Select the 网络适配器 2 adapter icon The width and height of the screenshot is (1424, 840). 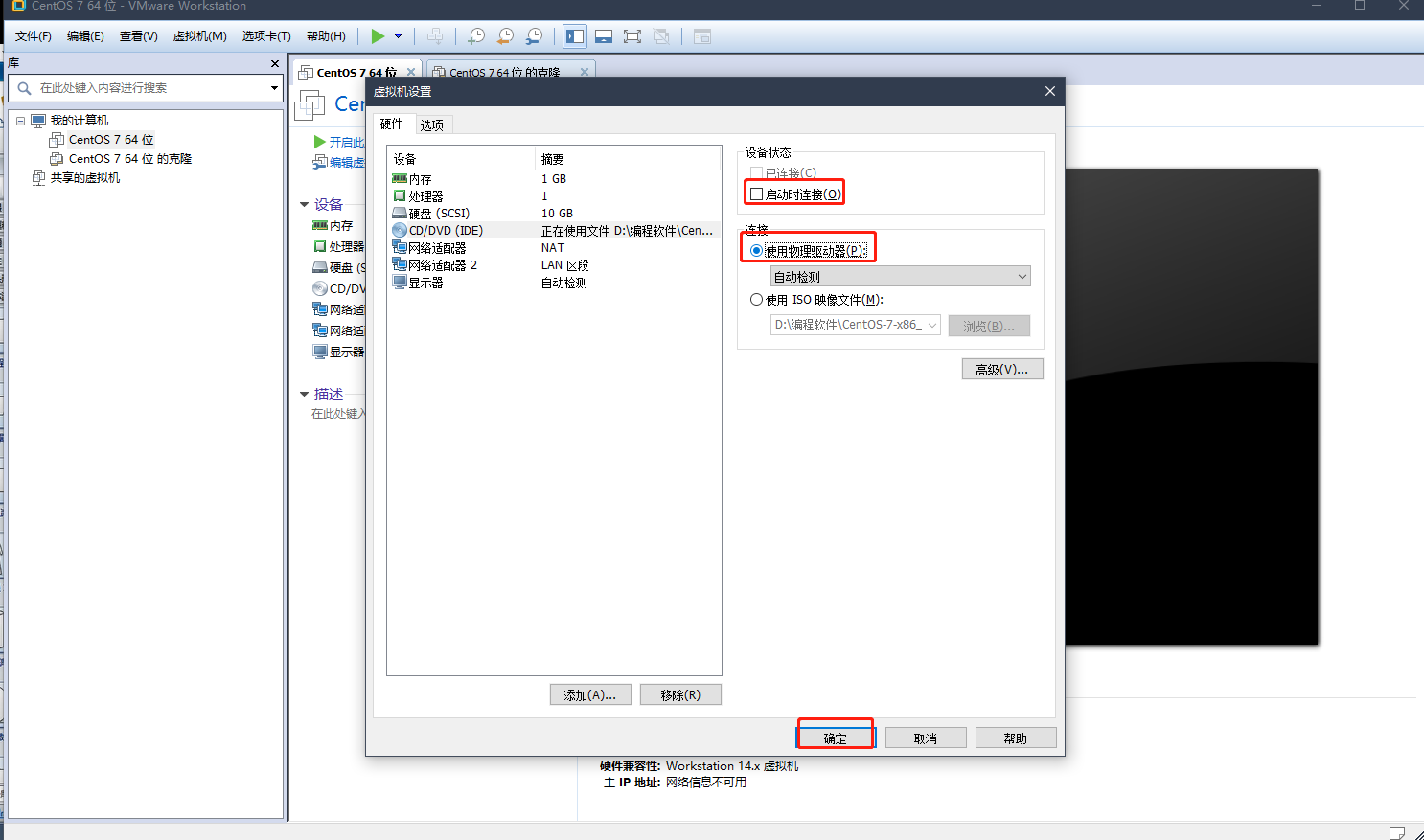click(x=400, y=265)
